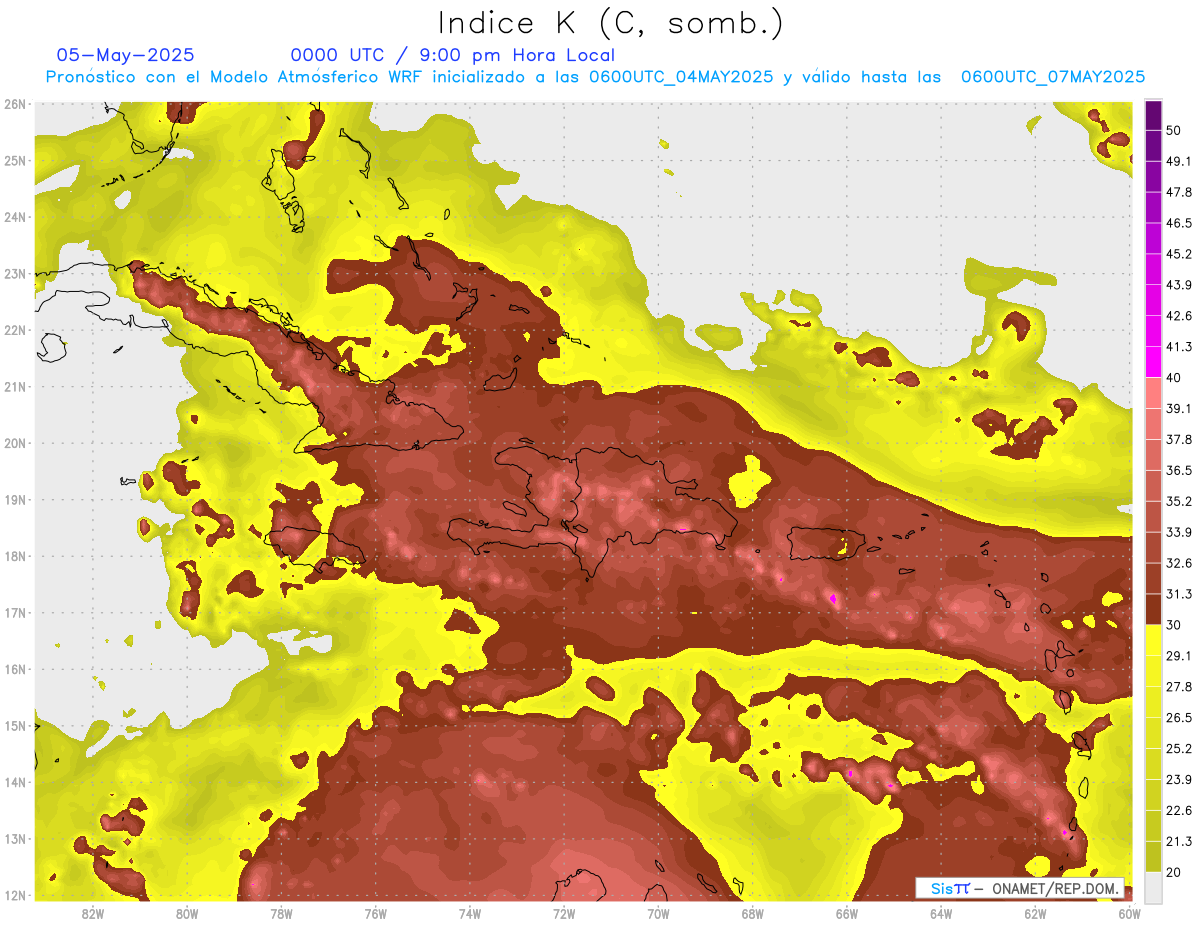Click the "Sistt - ONAMET/REP.DOM." label box
The image size is (1200, 927).
click(1020, 888)
